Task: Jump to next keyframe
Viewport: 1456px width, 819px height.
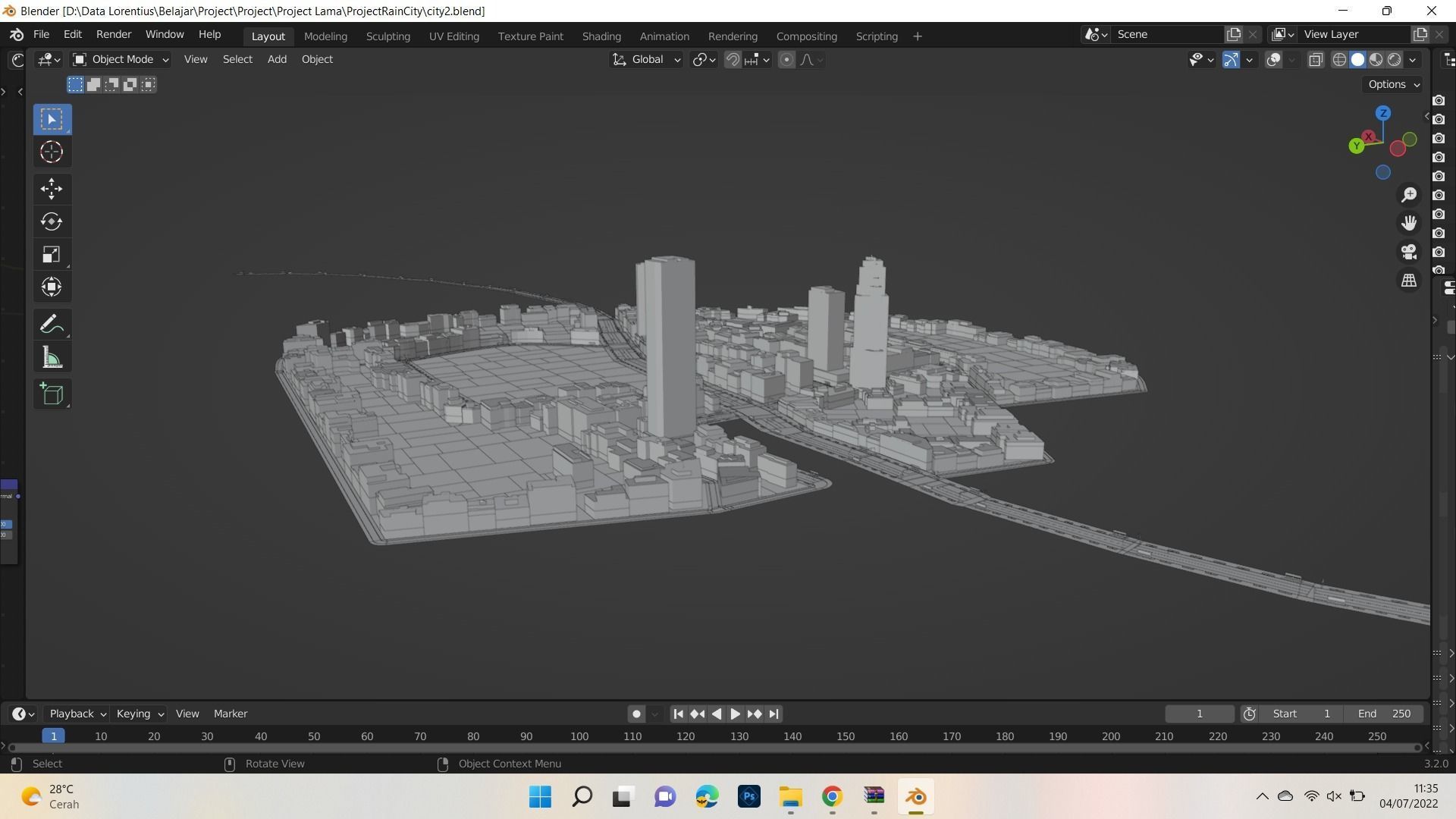Action: [755, 714]
